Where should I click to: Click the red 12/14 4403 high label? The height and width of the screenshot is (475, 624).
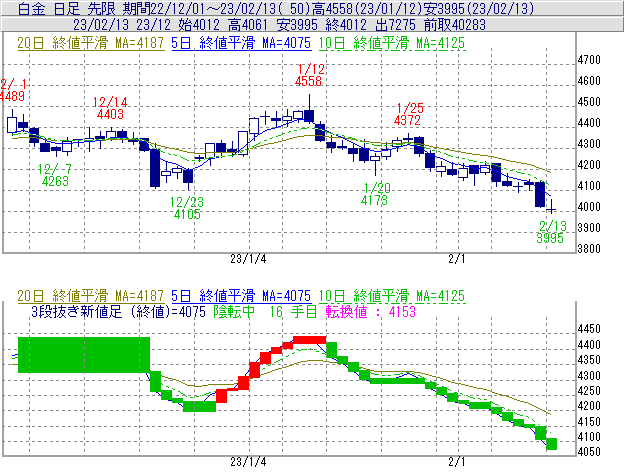pos(110,108)
